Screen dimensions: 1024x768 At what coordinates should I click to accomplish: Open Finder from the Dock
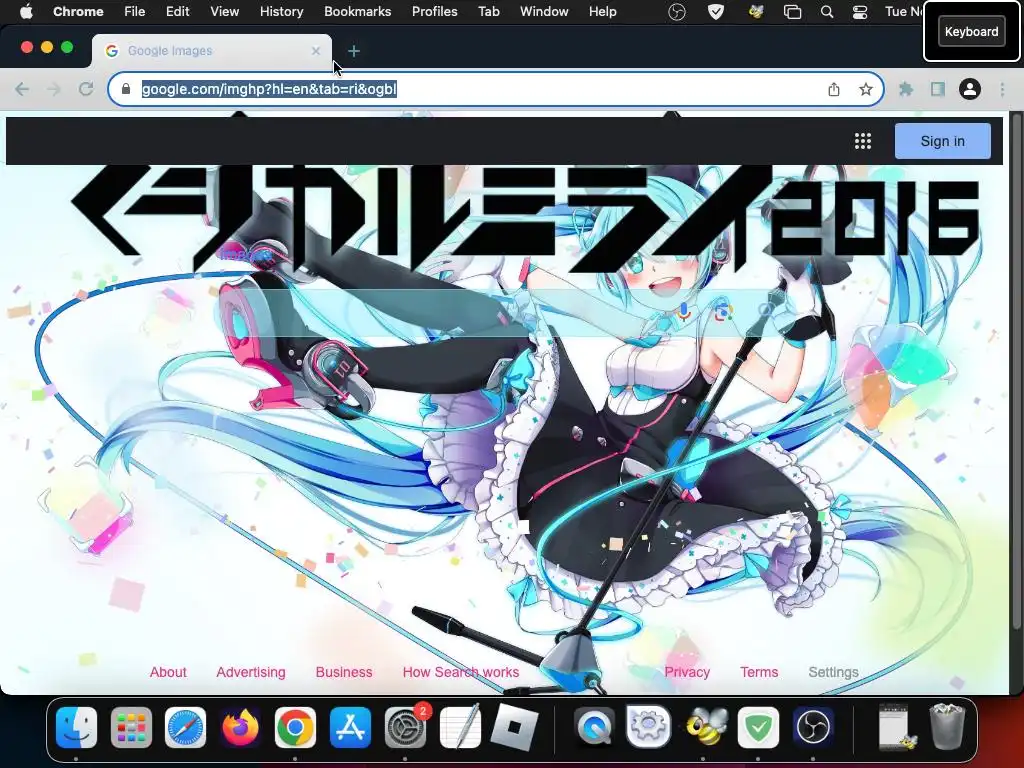pyautogui.click(x=76, y=727)
